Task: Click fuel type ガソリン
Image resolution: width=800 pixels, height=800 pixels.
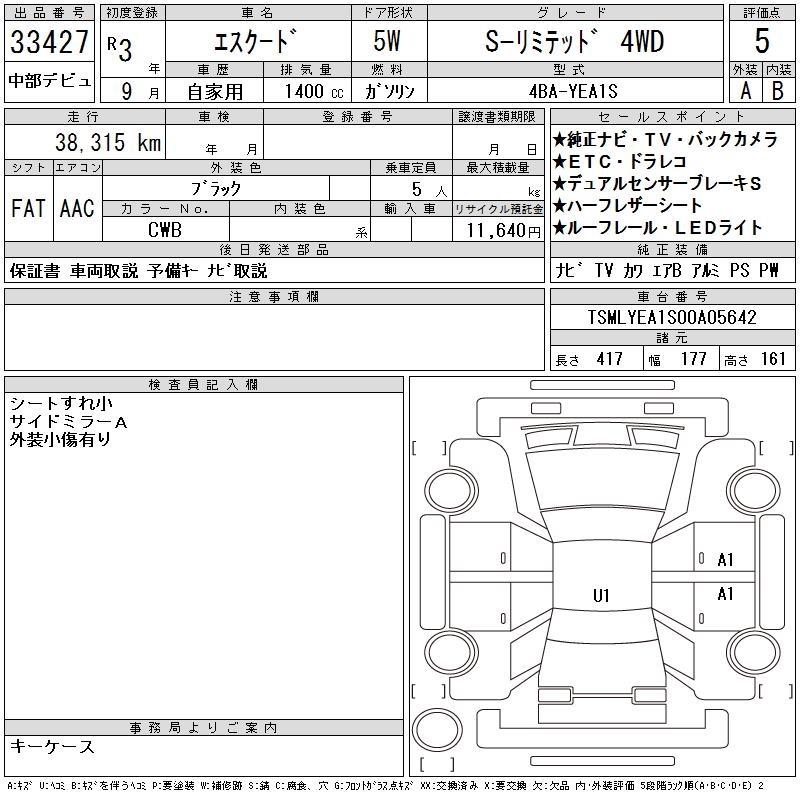Action: [x=389, y=91]
